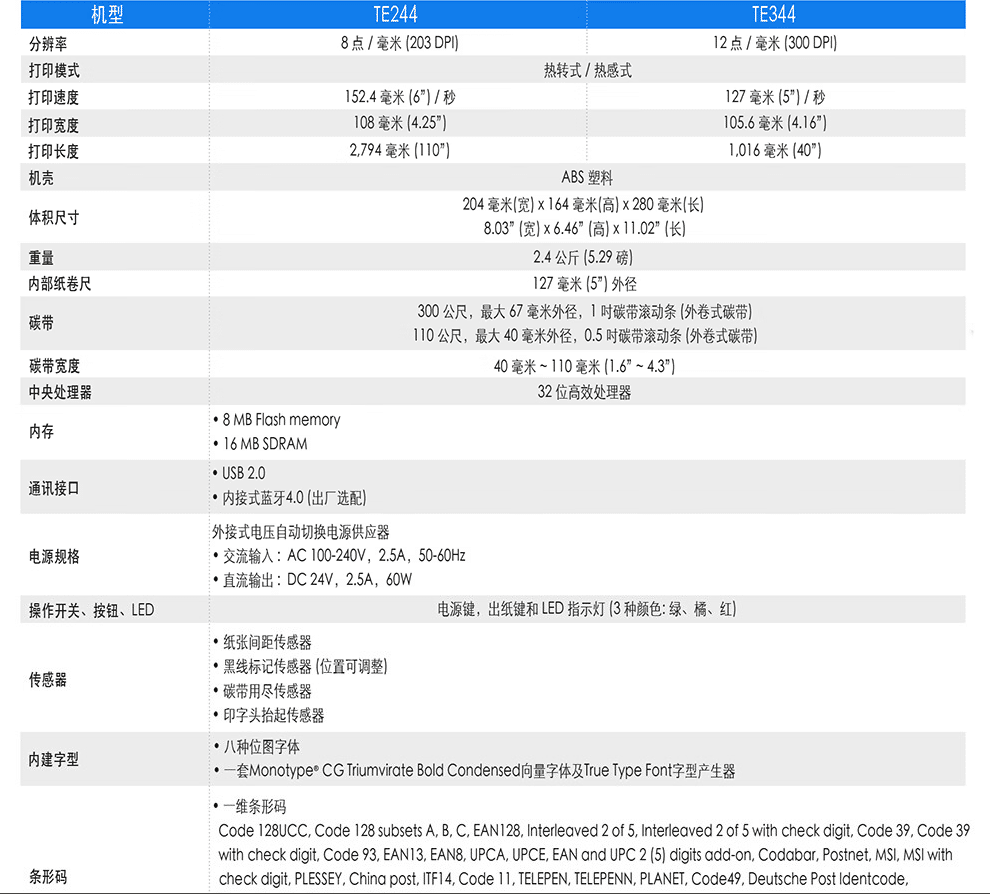Screen dimensions: 990x894
Task: Select the 105.6 毫米 (4.16") print width cell
Action: 775,124
